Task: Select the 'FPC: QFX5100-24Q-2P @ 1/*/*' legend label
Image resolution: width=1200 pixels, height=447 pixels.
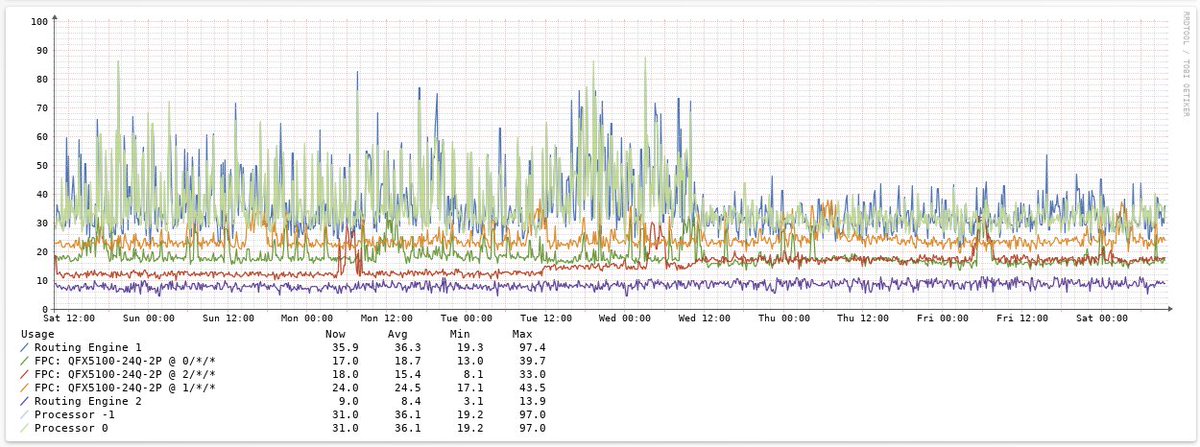Action: point(126,388)
